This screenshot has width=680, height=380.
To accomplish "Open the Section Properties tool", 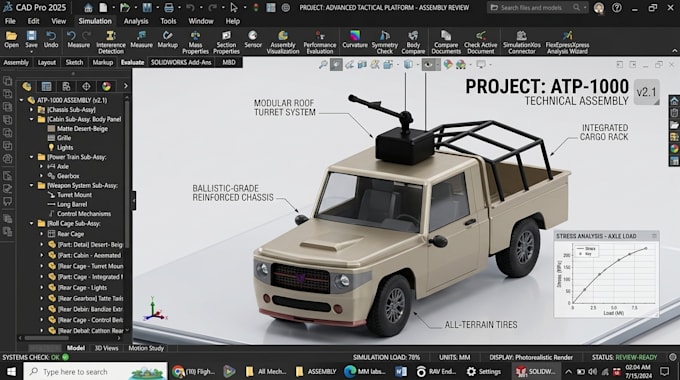I will 226,43.
